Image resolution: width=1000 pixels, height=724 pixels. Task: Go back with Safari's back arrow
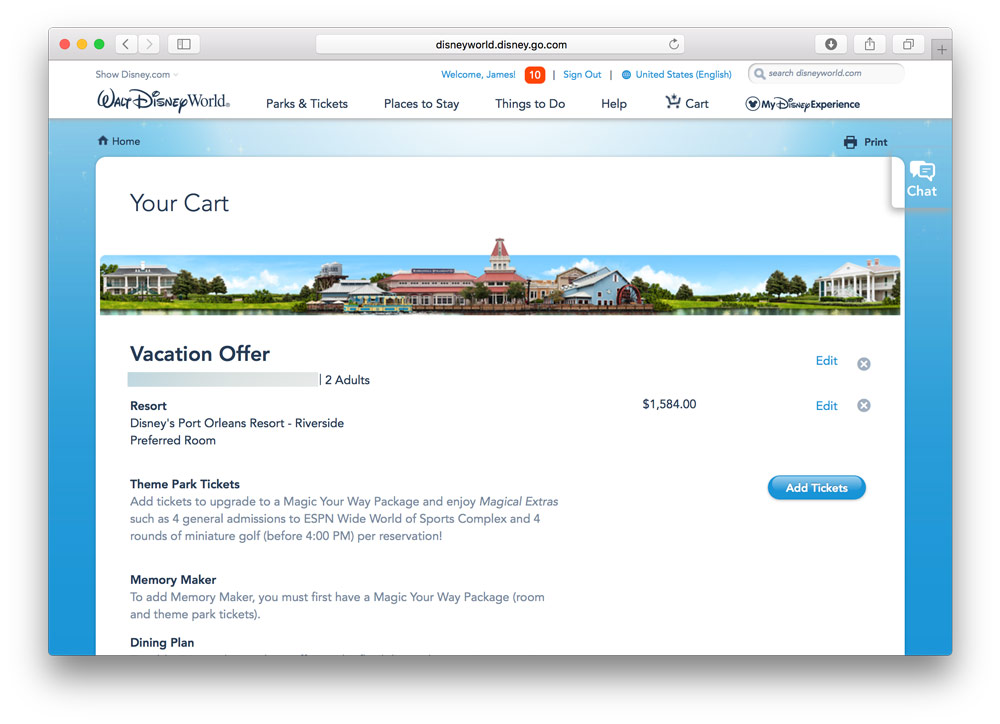click(x=126, y=44)
